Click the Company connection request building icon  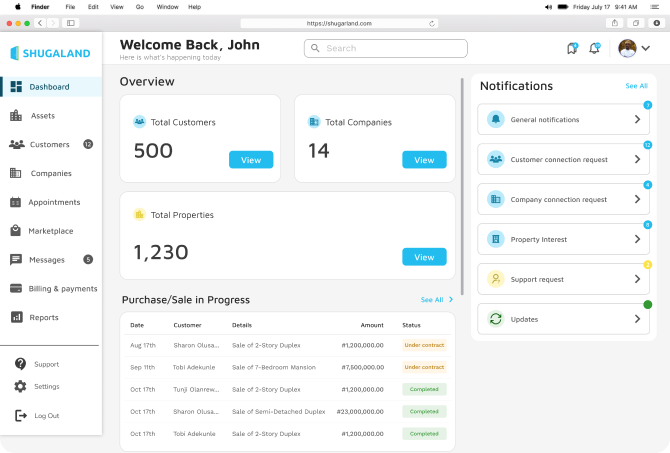pos(496,199)
